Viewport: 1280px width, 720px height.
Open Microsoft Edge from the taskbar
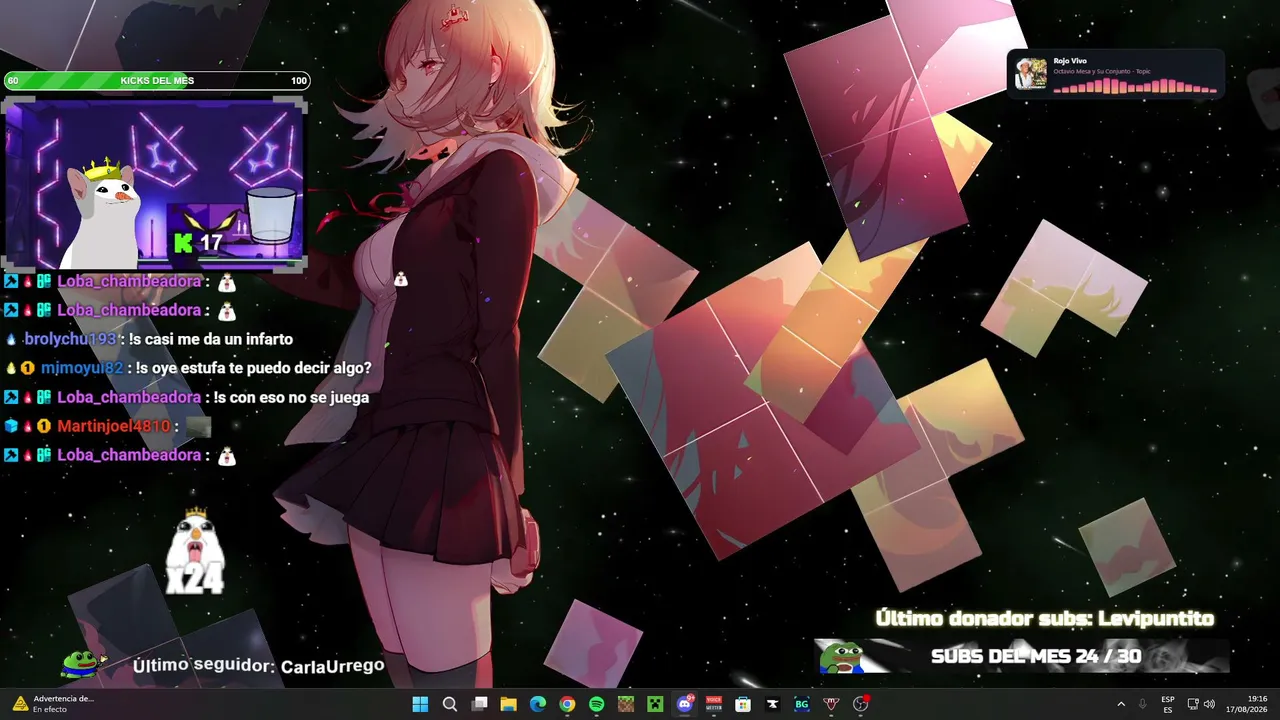tap(538, 704)
